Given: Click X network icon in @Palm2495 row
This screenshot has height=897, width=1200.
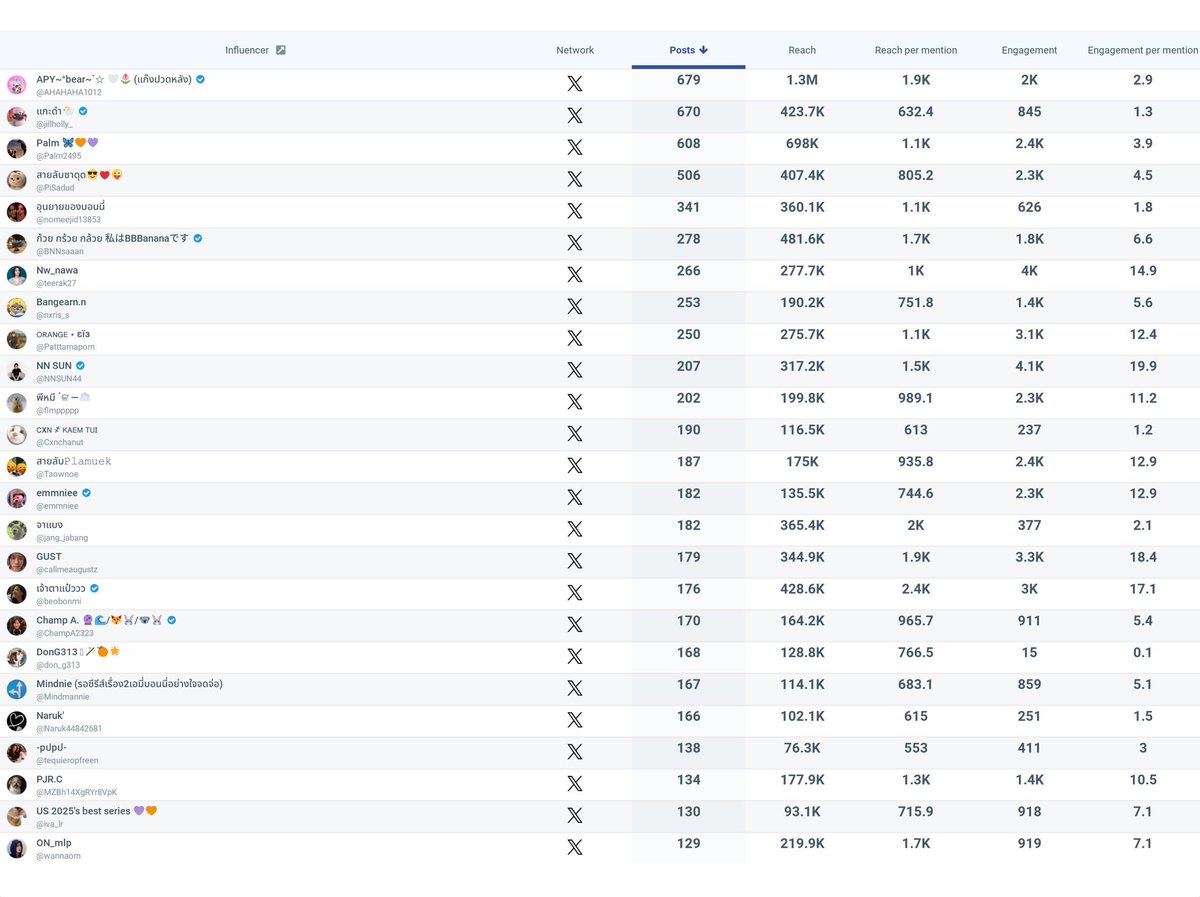Looking at the screenshot, I should click(575, 148).
